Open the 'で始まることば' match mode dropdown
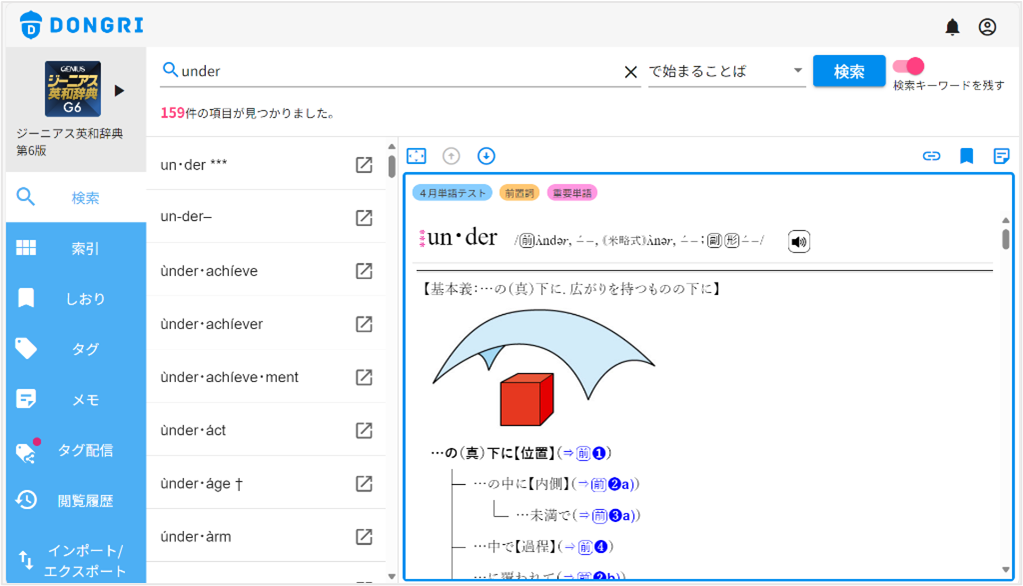This screenshot has height=586, width=1023. pos(726,71)
